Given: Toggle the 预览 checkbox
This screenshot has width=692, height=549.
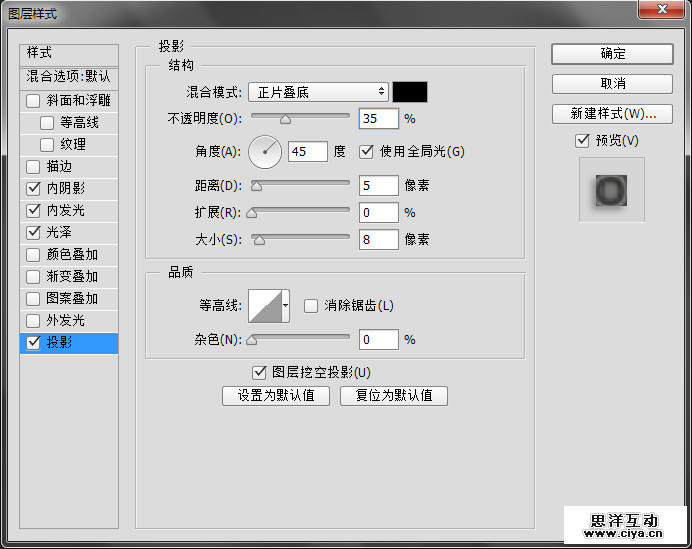Looking at the screenshot, I should point(583,141).
